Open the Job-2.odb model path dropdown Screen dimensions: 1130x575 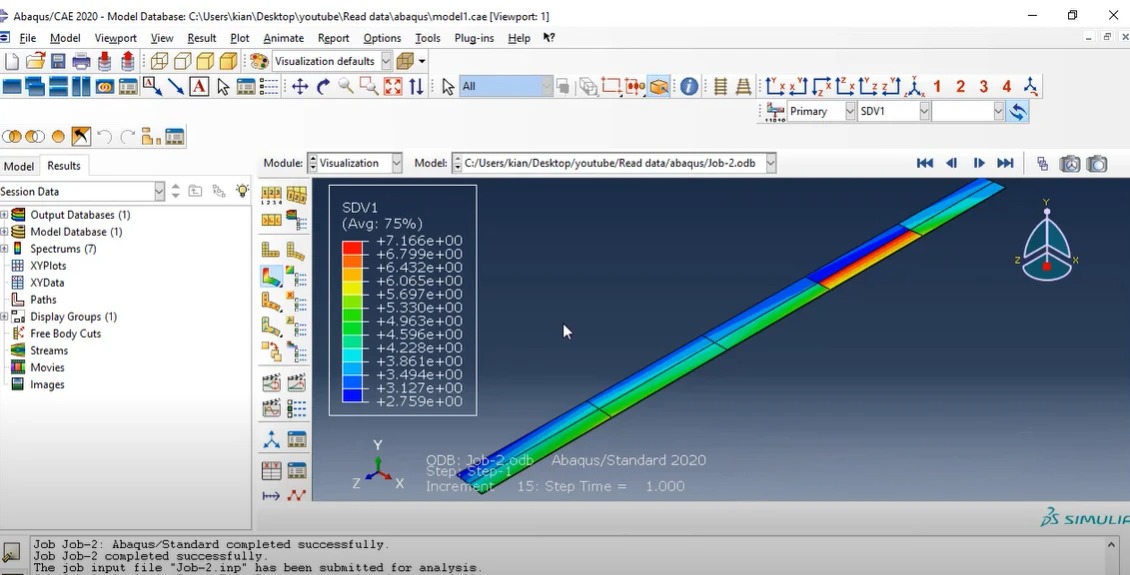point(770,164)
